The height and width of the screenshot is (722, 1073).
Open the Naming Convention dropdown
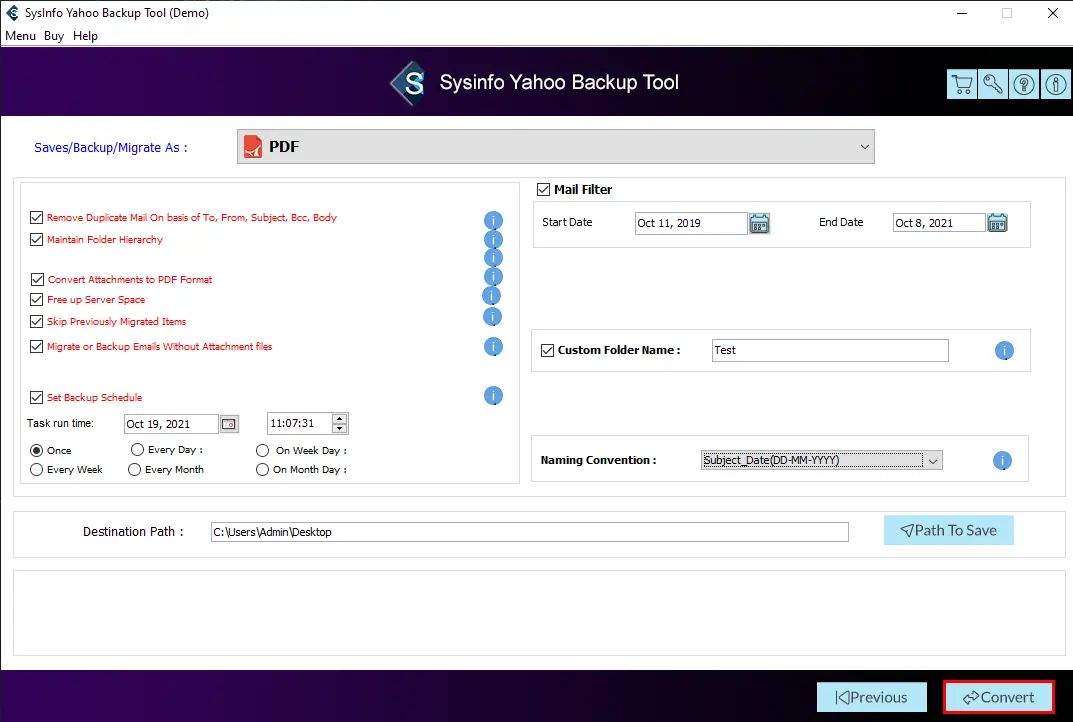932,461
